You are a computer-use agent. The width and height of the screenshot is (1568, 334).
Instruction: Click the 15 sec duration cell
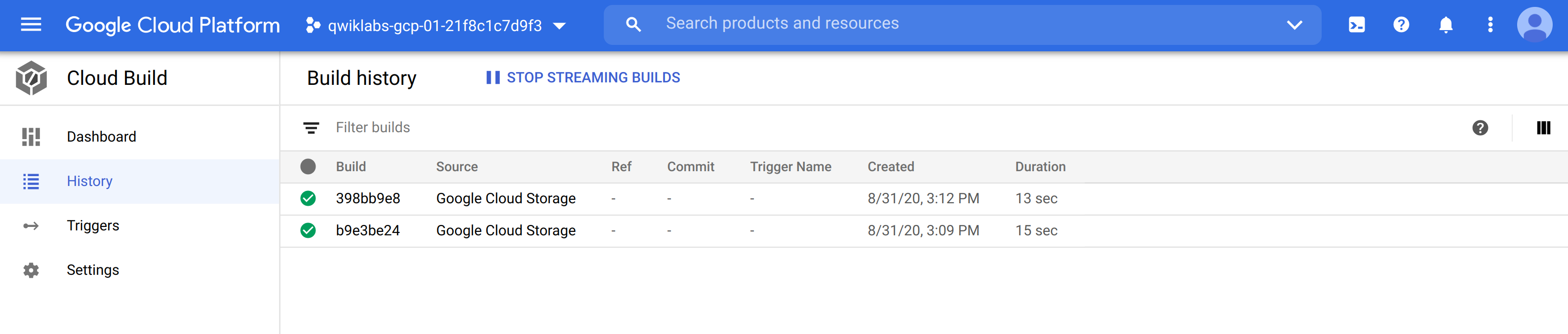1036,230
